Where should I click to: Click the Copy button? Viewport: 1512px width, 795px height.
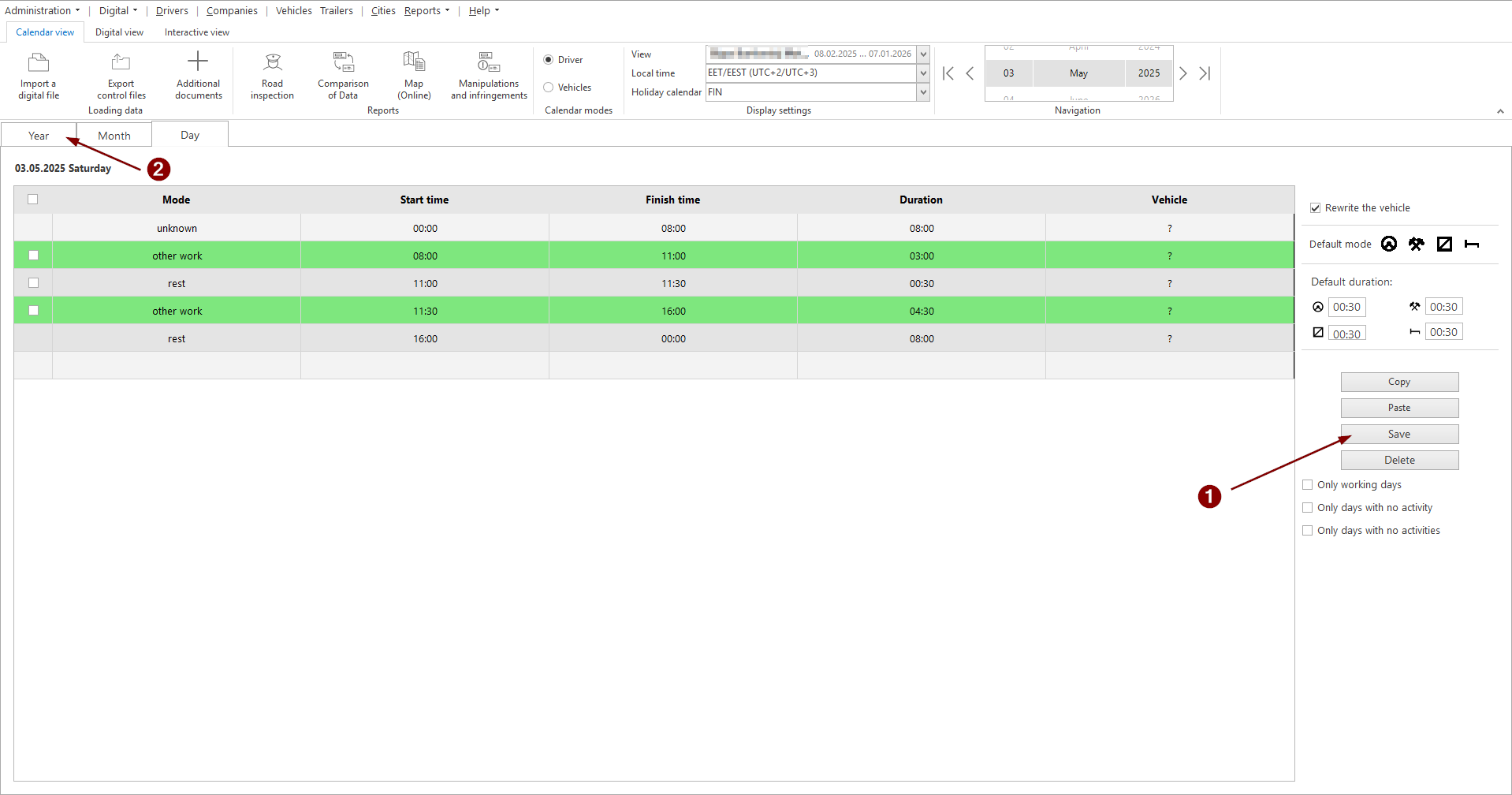(1399, 382)
